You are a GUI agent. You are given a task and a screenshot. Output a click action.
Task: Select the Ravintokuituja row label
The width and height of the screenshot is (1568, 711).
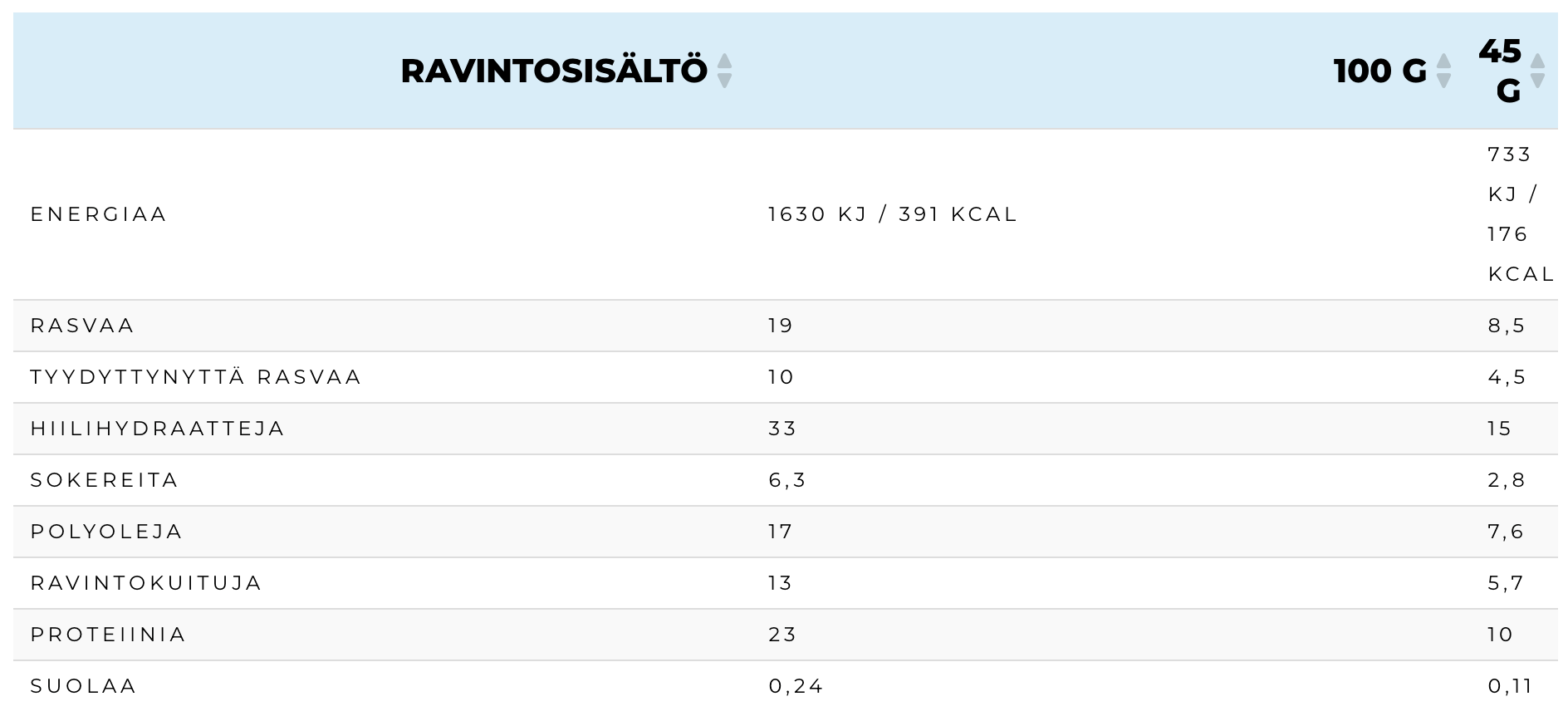pos(146,583)
